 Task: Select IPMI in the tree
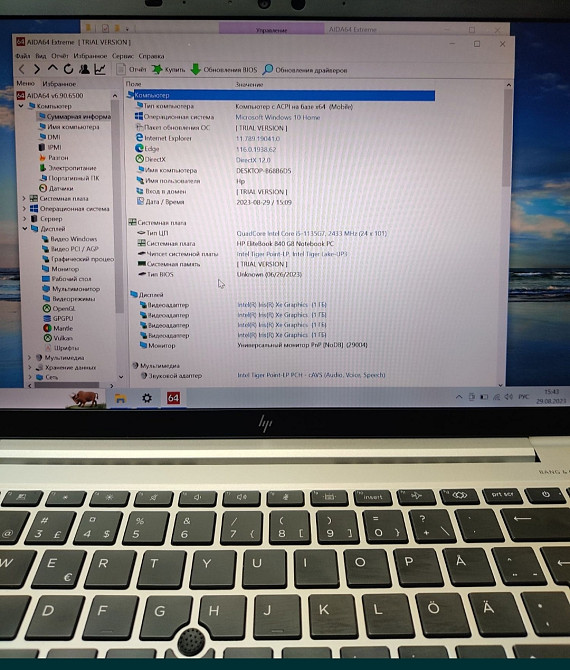[50, 147]
